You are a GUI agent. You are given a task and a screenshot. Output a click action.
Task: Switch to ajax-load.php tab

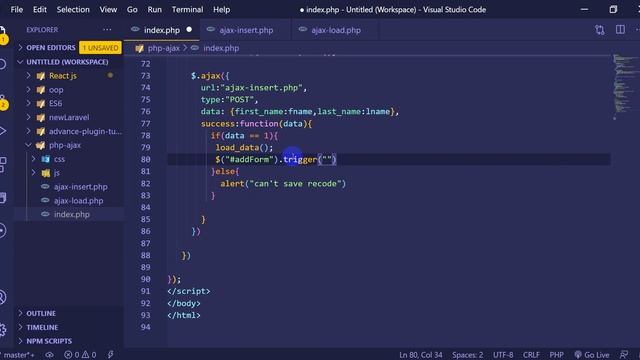point(336,30)
